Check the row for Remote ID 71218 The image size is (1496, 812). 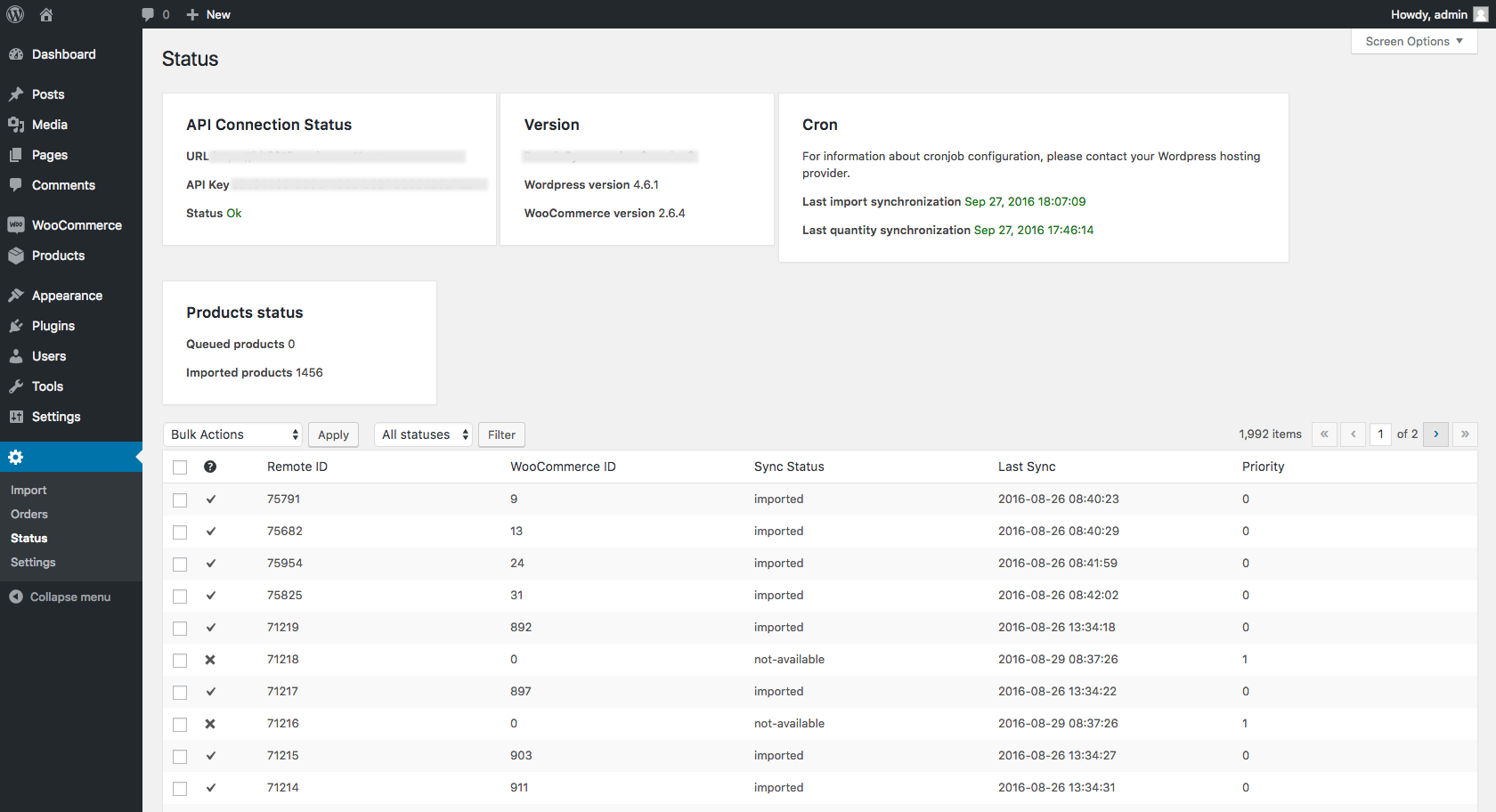click(180, 660)
